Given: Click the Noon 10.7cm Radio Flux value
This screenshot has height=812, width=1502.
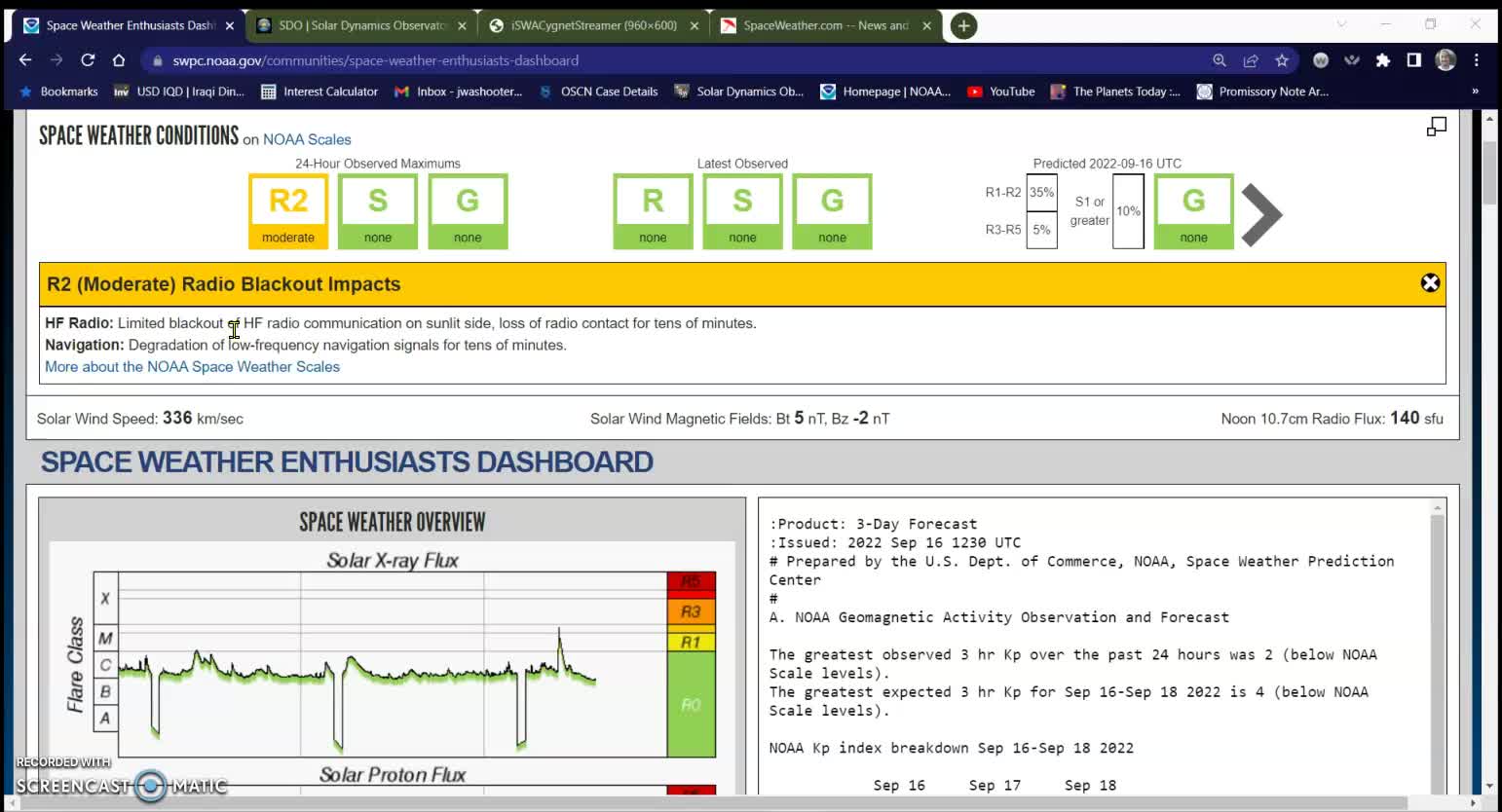Looking at the screenshot, I should coord(1333,419).
